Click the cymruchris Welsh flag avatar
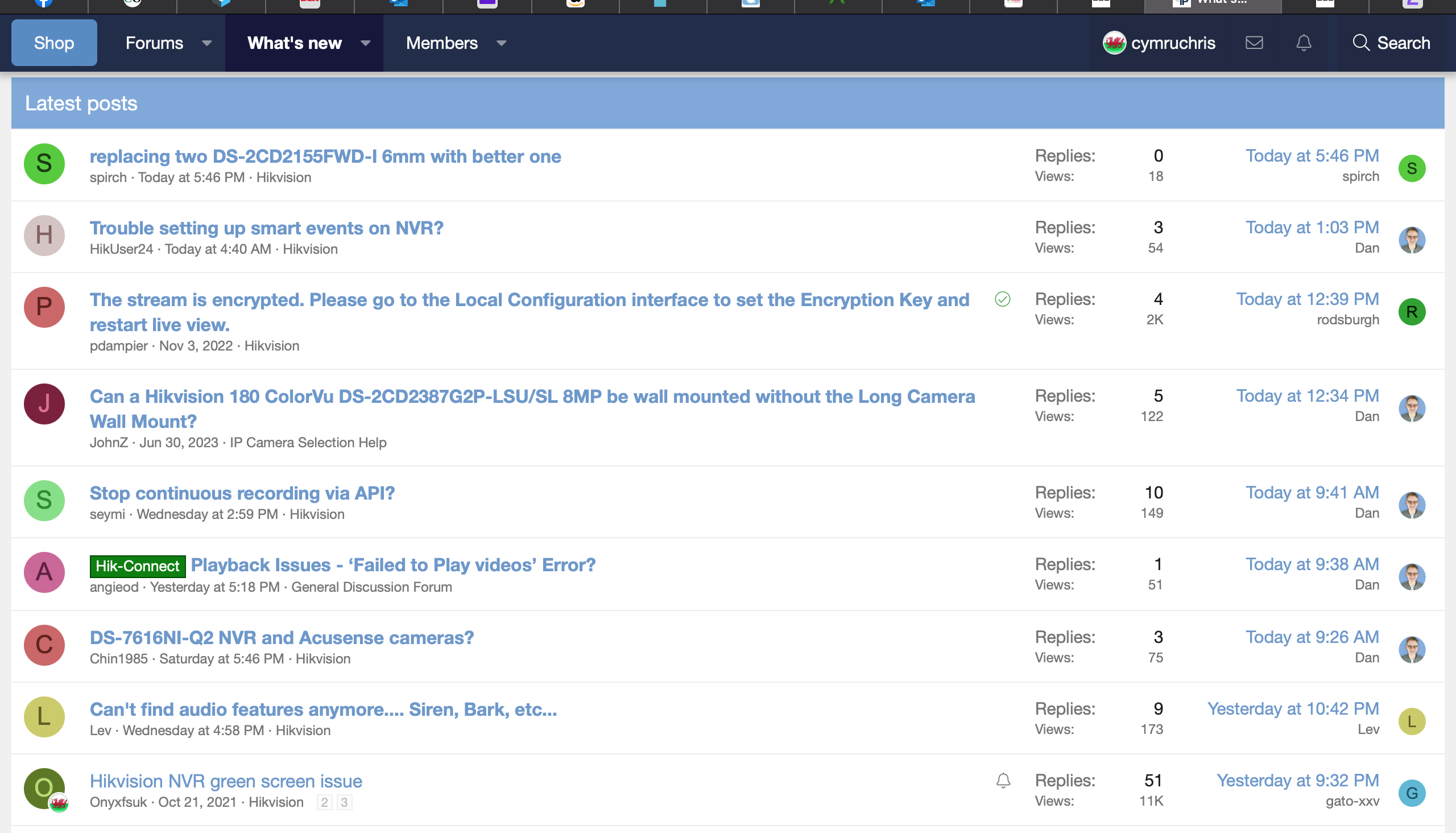The width and height of the screenshot is (1456, 833). [1114, 43]
